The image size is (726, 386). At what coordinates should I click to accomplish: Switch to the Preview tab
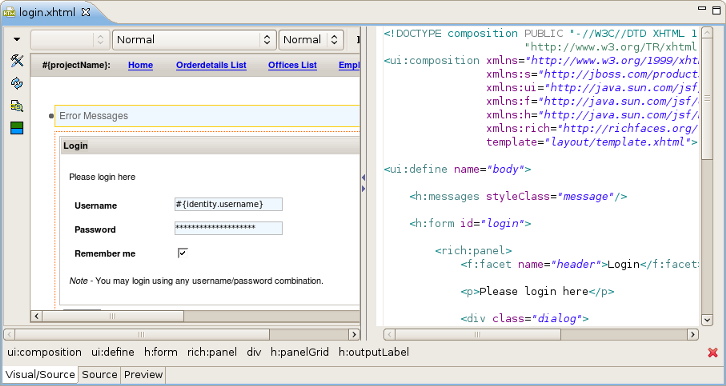144,374
